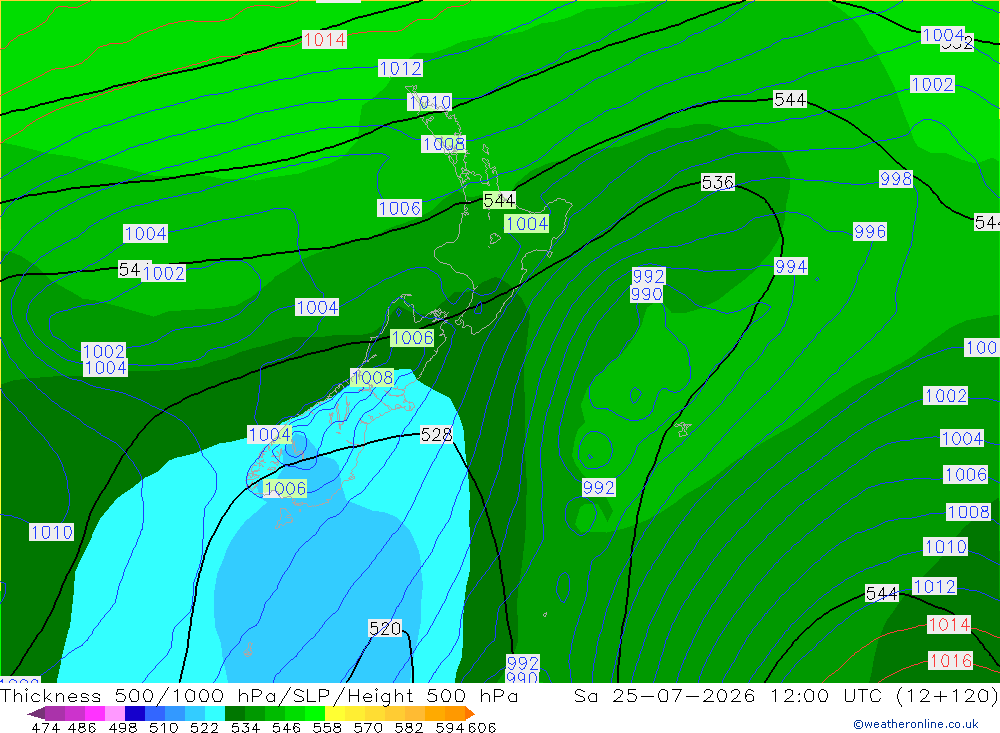Click the red 1014 label above the top 1012
Image resolution: width=1000 pixels, height=733 pixels.
point(324,40)
